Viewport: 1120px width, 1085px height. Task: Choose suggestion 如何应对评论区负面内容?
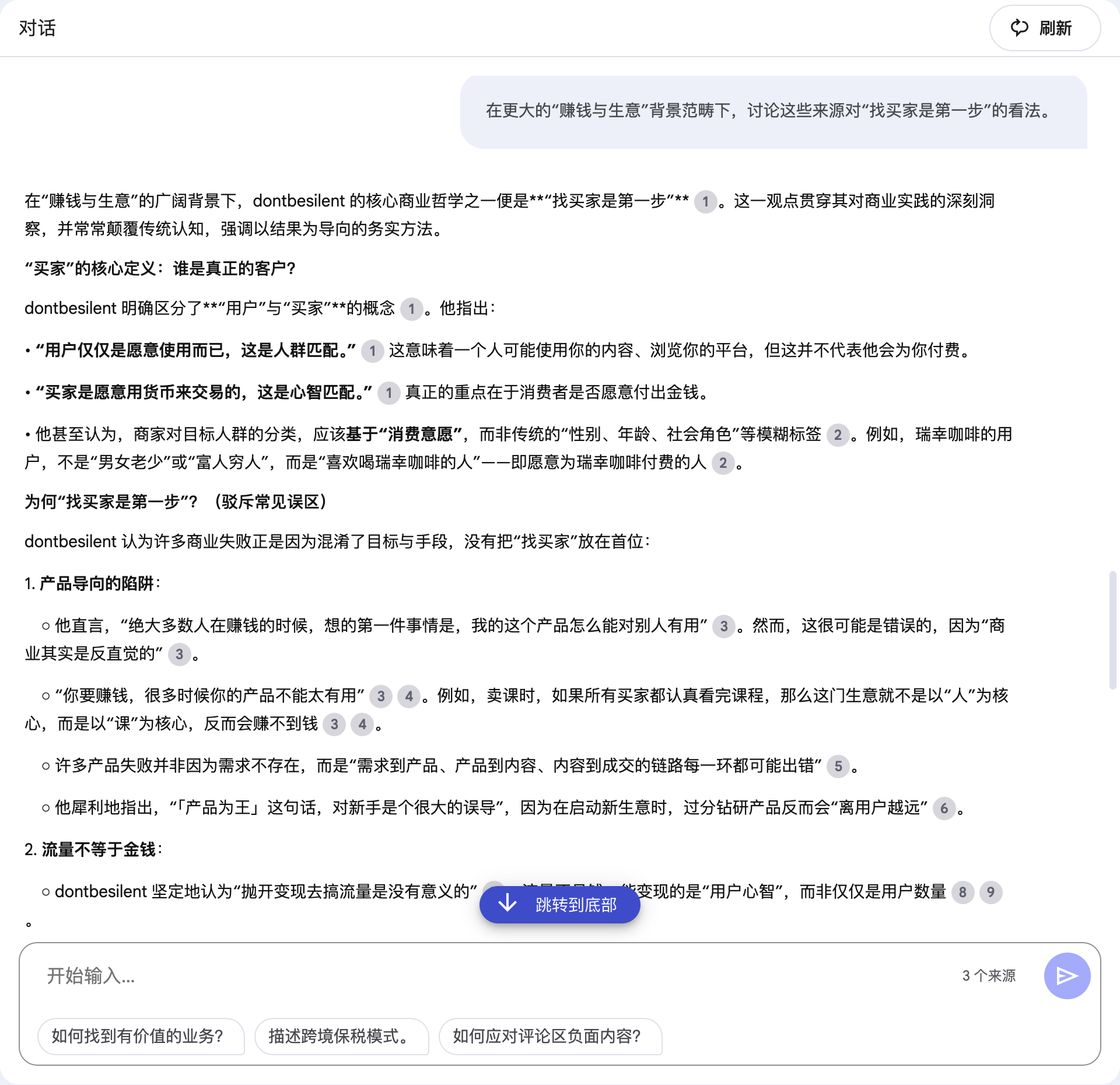[550, 1037]
